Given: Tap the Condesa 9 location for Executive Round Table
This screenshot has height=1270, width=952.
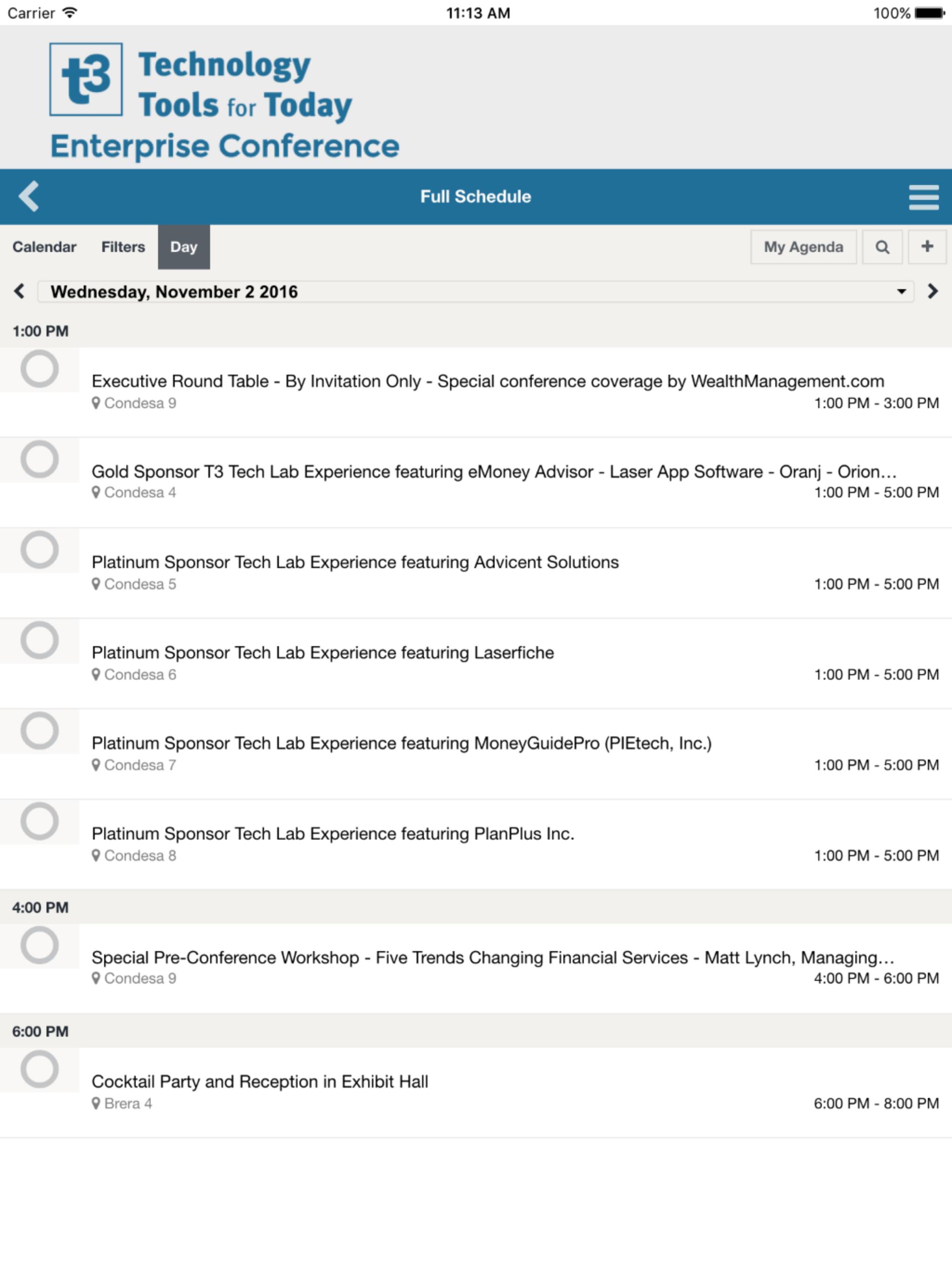Looking at the screenshot, I should [x=134, y=403].
